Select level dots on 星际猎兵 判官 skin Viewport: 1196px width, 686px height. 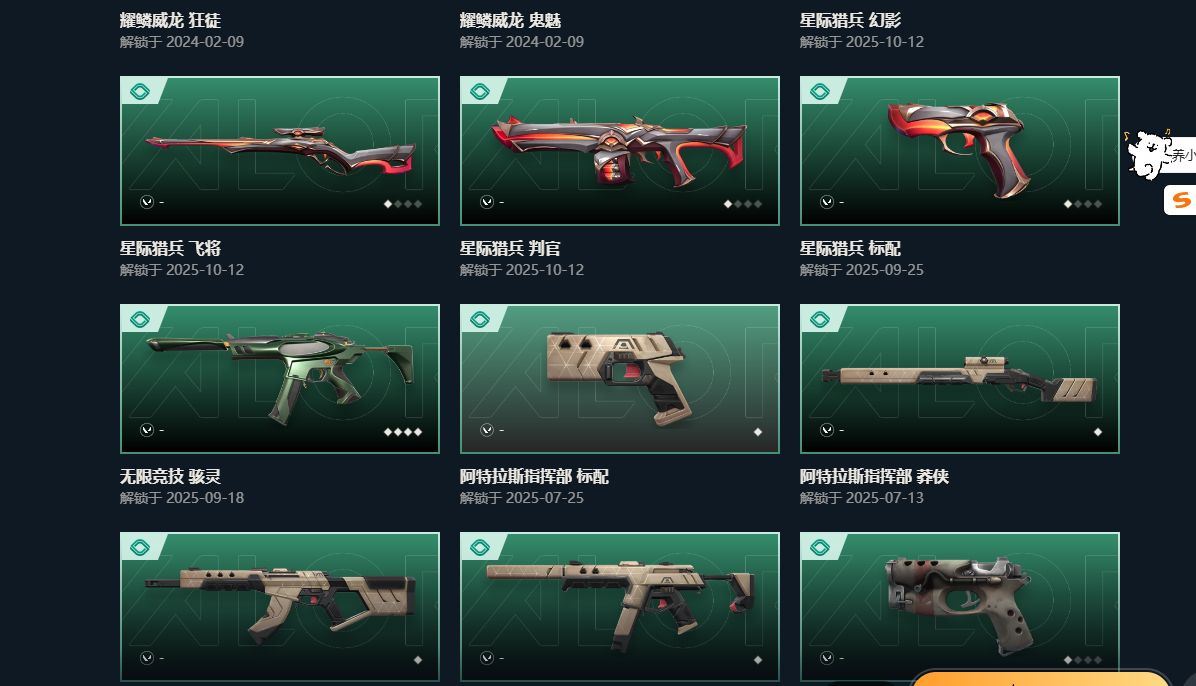click(743, 204)
